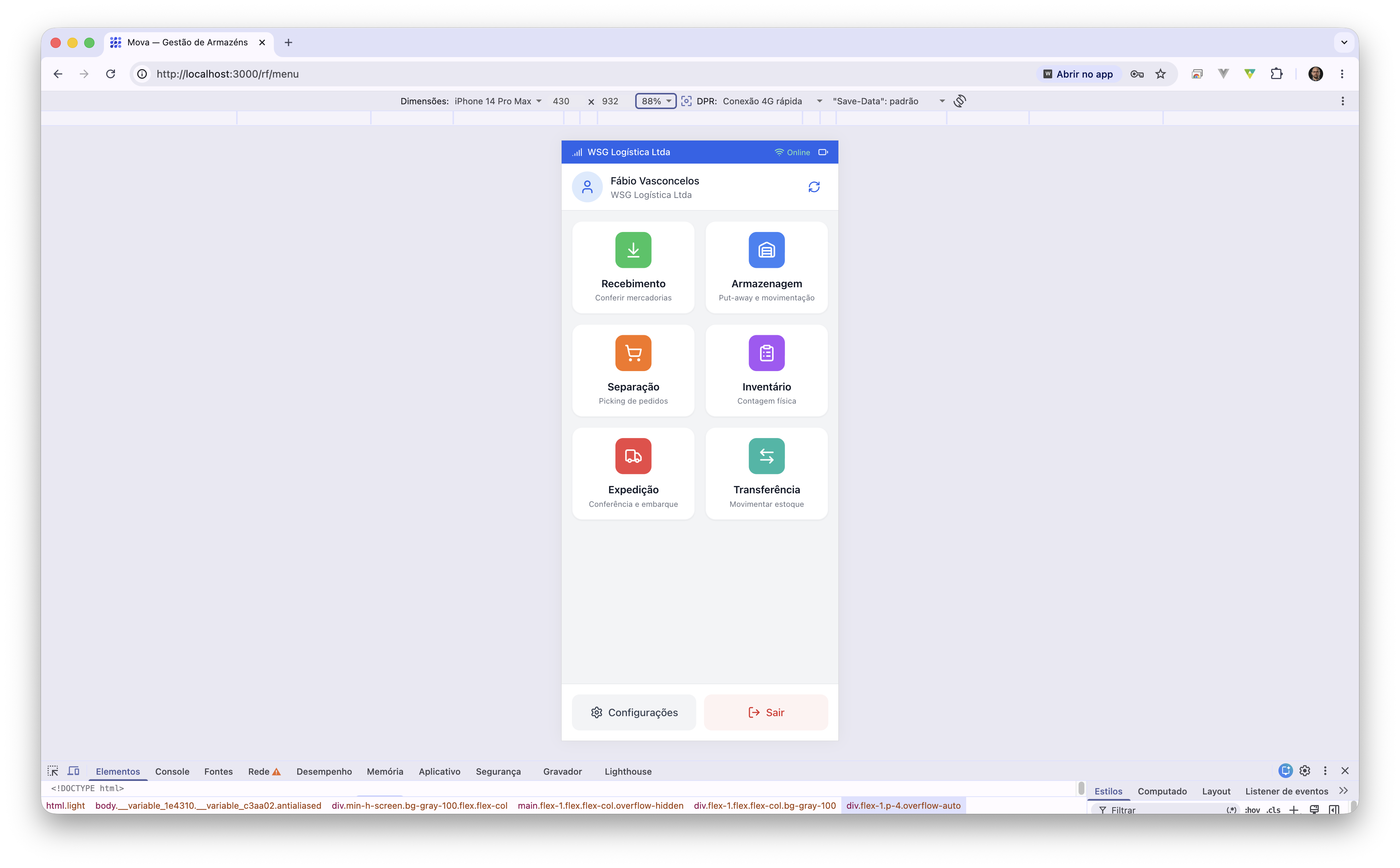This screenshot has width=1400, height=868.
Task: Click the battery icon in app header
Action: point(823,152)
